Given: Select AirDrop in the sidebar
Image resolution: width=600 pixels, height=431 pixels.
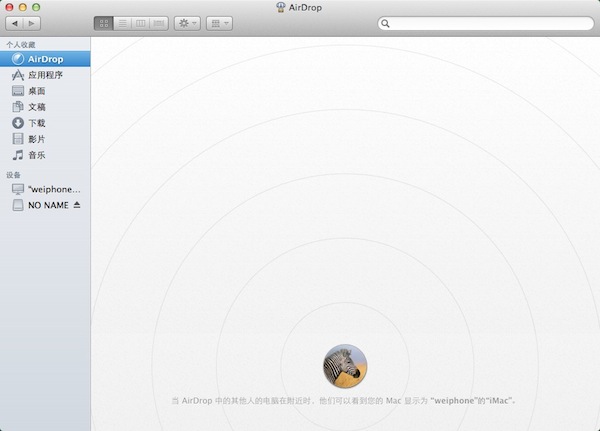Looking at the screenshot, I should (45, 59).
